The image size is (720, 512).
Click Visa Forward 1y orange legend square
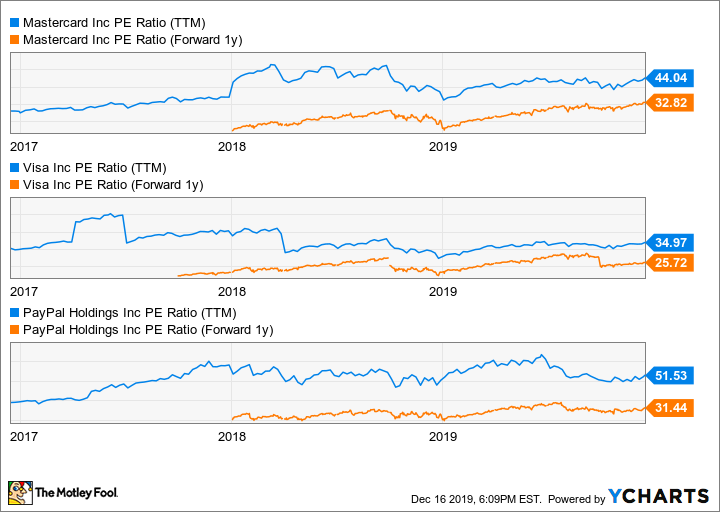point(14,184)
